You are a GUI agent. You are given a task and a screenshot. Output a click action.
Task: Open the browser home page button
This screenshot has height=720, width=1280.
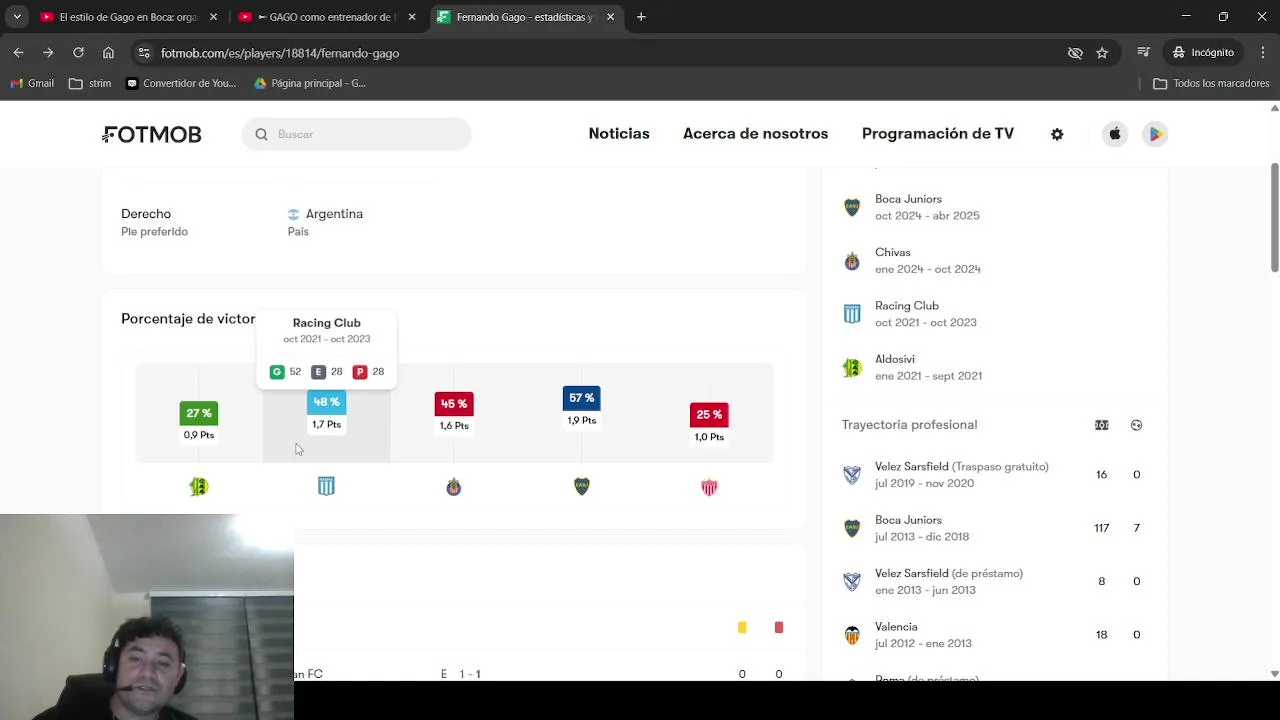coord(108,53)
